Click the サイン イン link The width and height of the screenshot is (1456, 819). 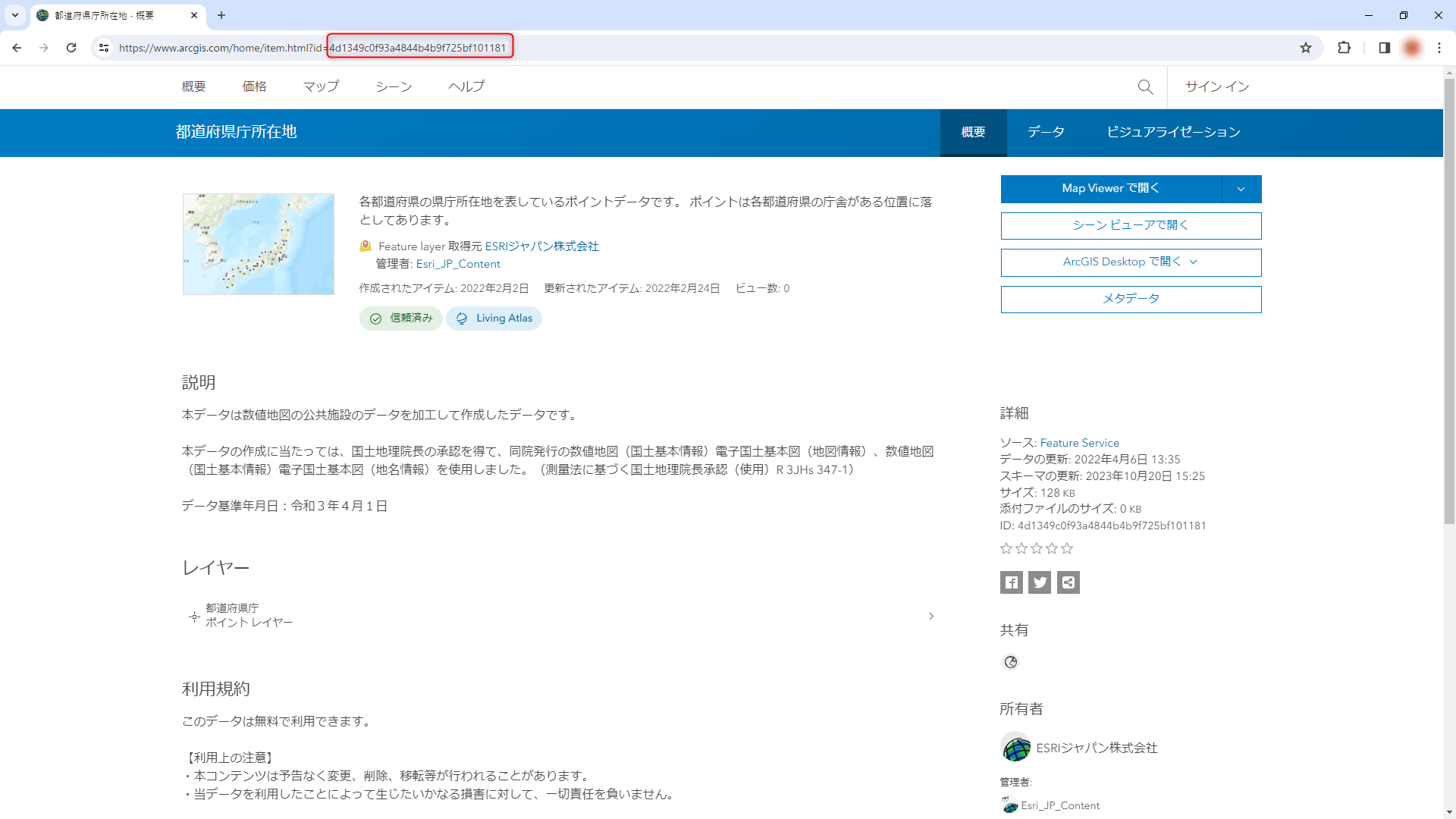(x=1218, y=87)
